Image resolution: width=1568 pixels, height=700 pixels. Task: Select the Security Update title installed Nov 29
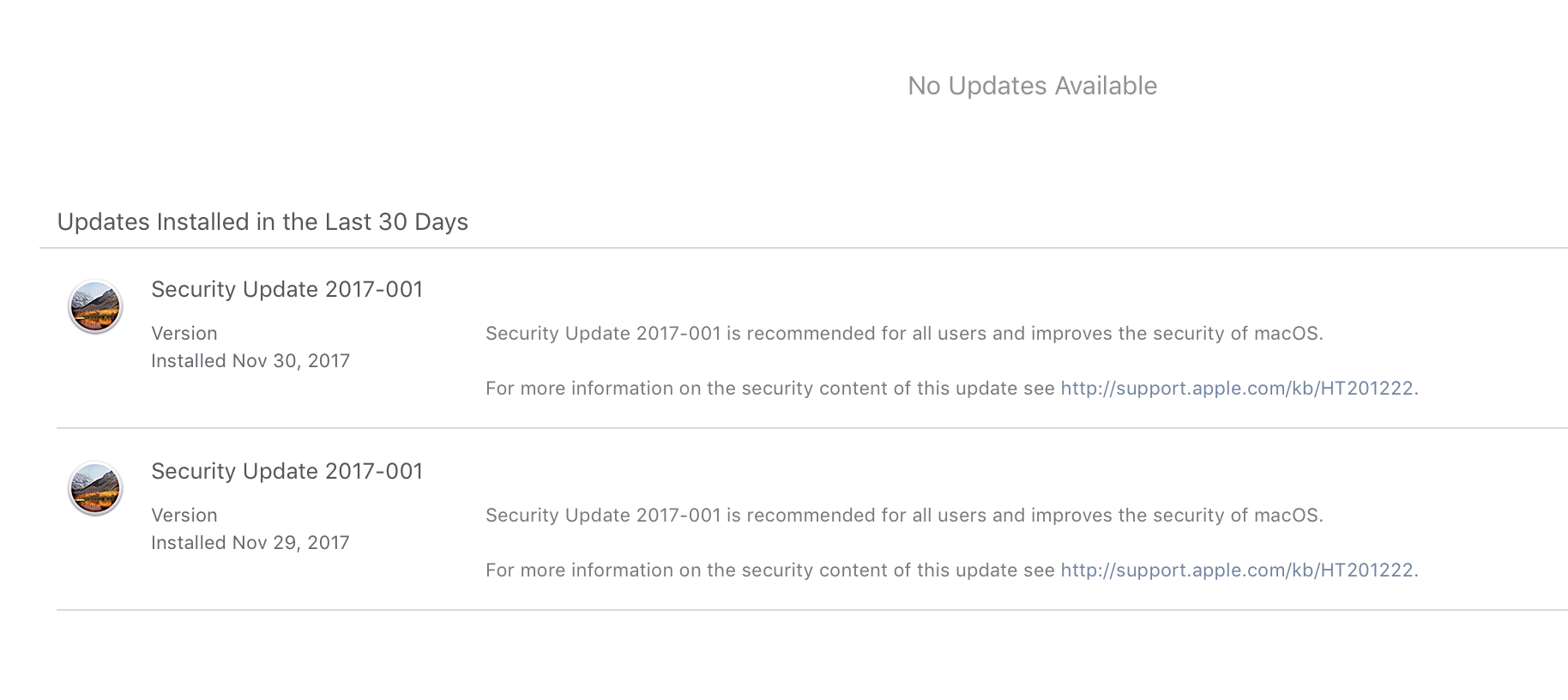pyautogui.click(x=286, y=472)
